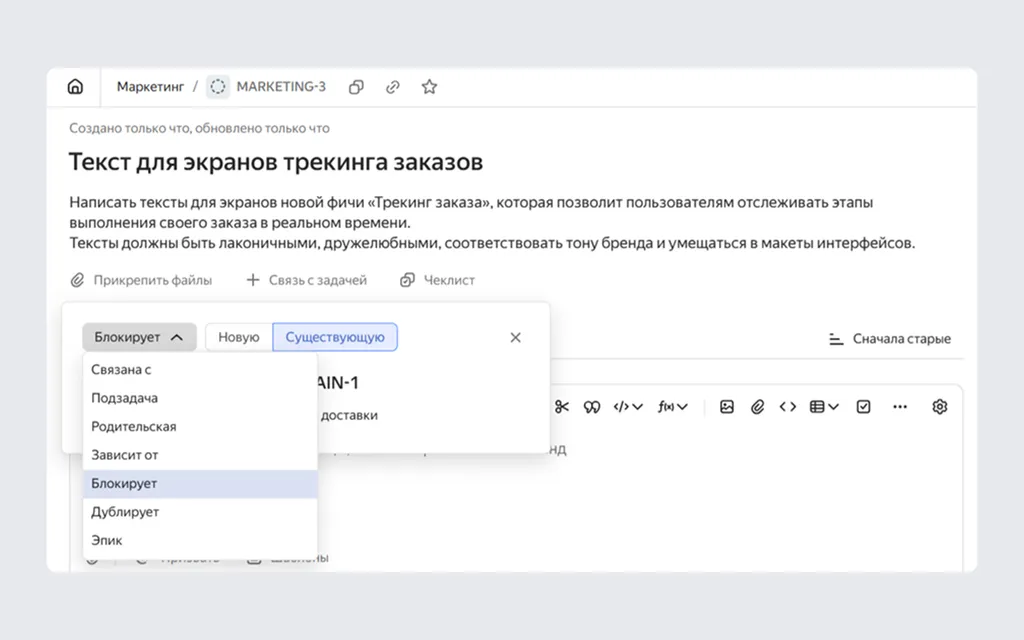This screenshot has height=640, width=1024.
Task: Open the editor settings gear icon
Action: pyautogui.click(x=940, y=407)
